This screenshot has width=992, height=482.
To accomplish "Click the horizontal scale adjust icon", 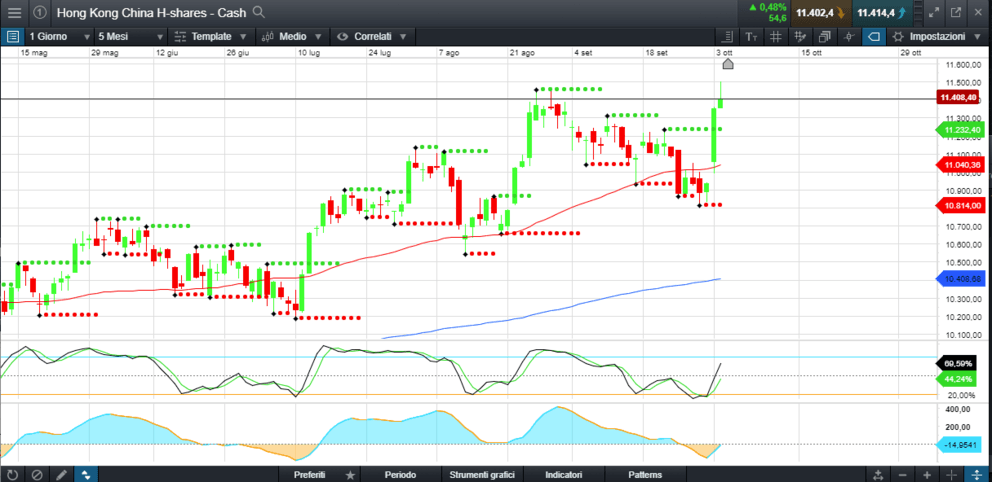I will (x=877, y=474).
